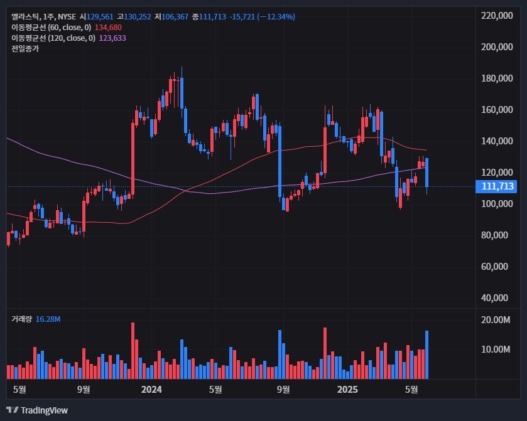Click the volume value 16.28M

(x=48, y=319)
